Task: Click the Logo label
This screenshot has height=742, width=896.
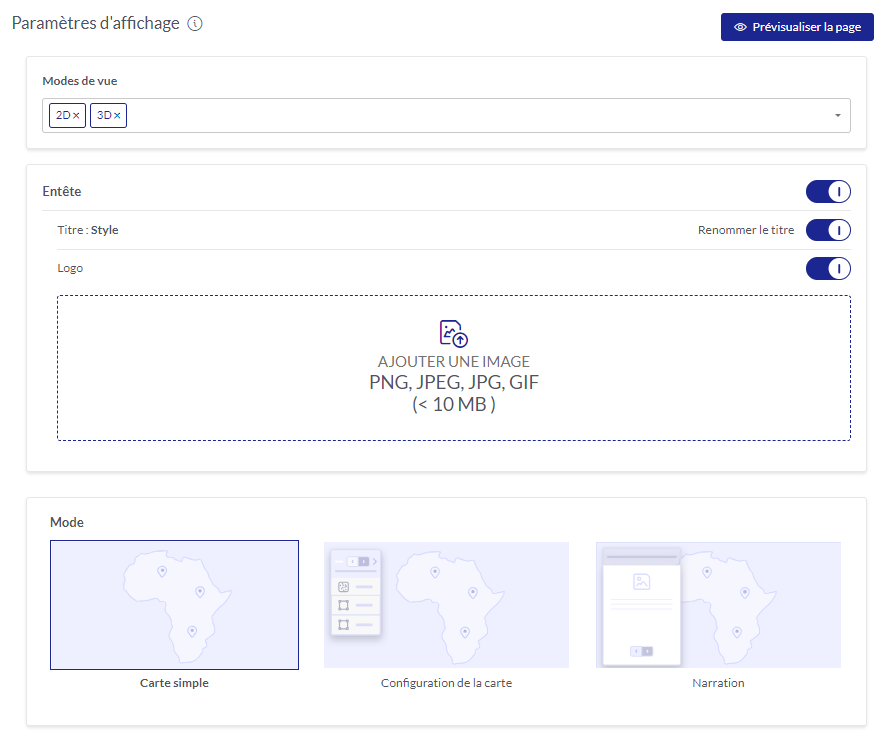Action: pyautogui.click(x=70, y=269)
